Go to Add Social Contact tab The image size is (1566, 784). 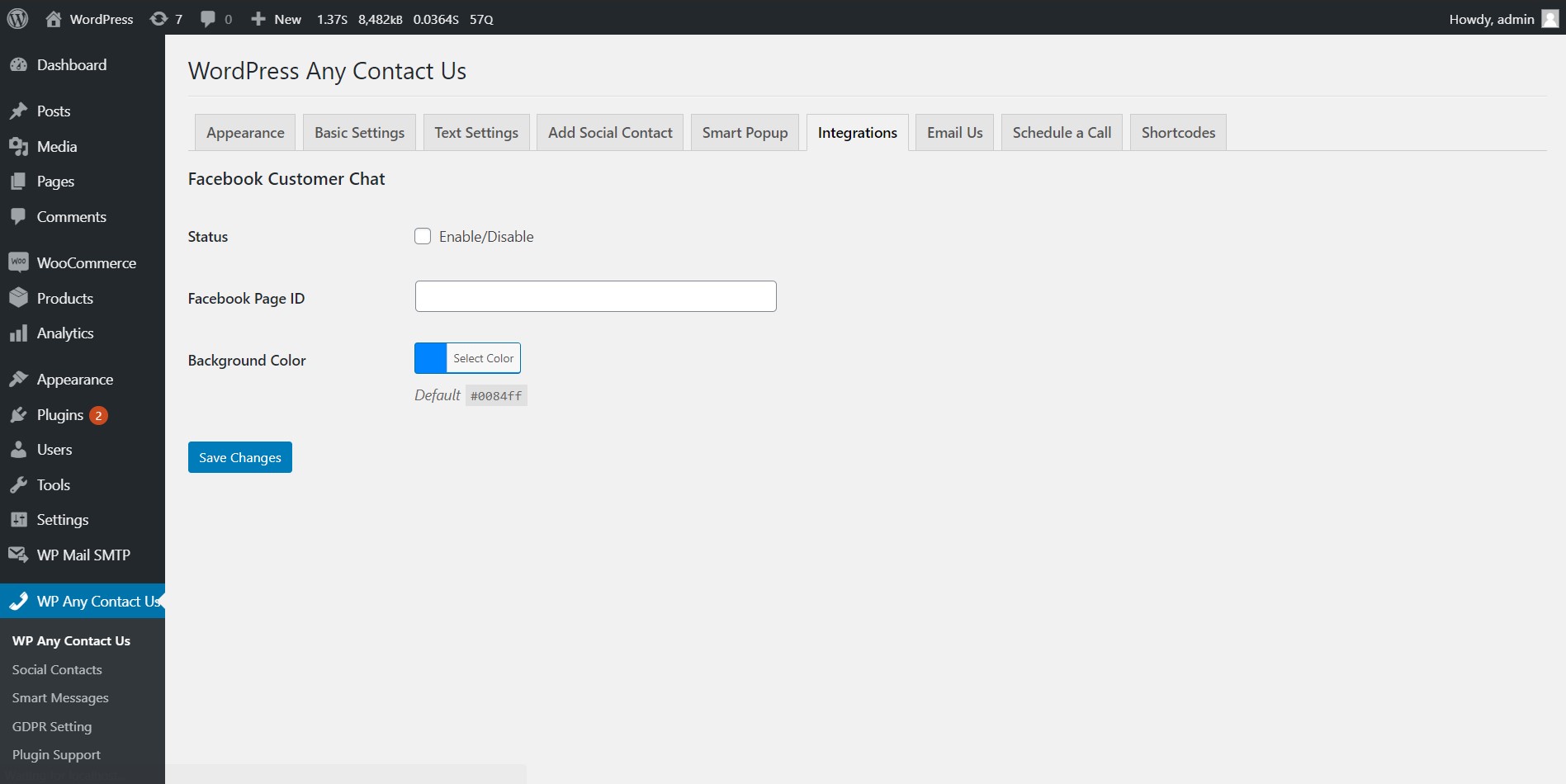[x=610, y=133]
